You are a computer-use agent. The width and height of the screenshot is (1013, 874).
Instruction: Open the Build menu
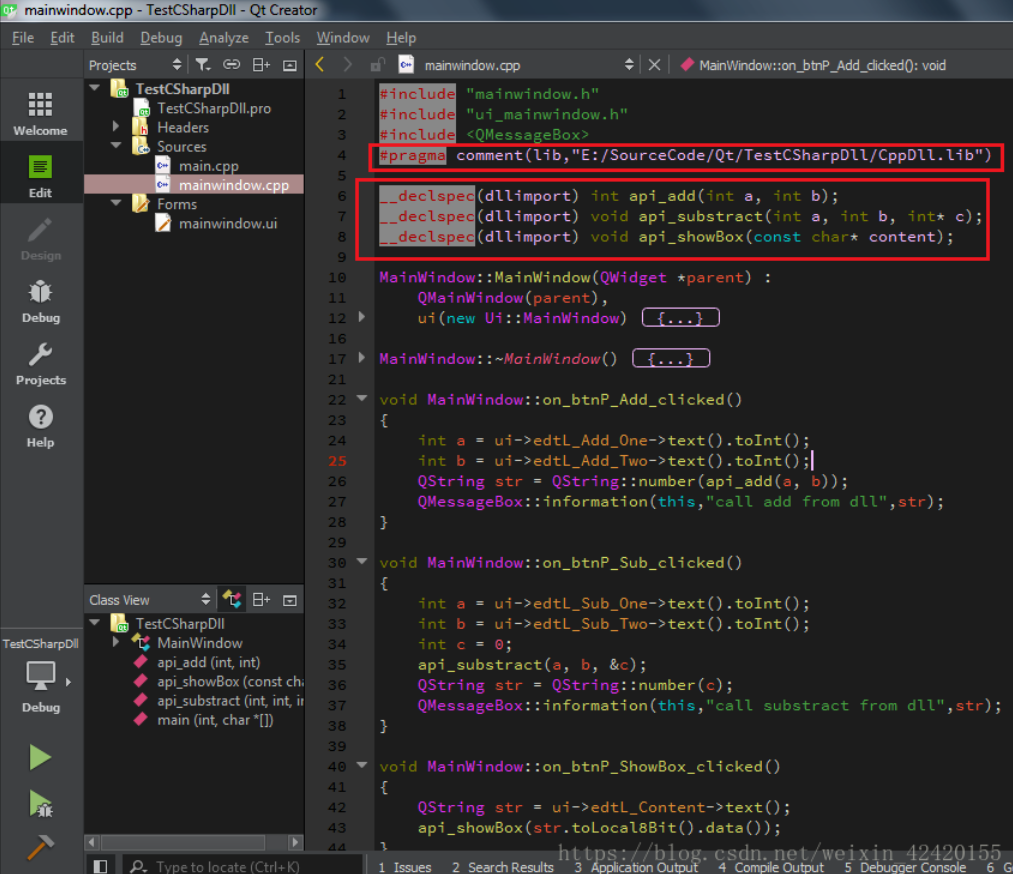tap(107, 37)
